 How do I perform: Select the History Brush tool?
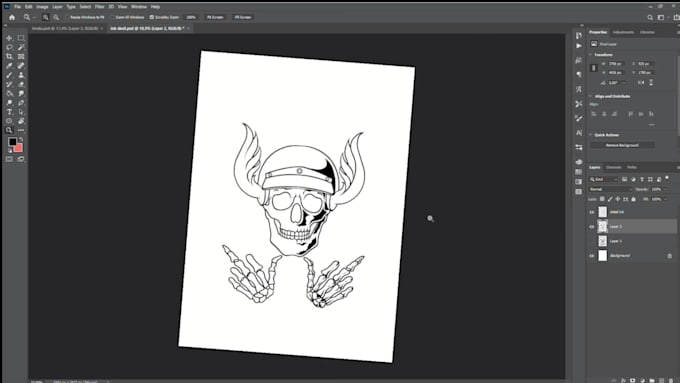point(9,84)
